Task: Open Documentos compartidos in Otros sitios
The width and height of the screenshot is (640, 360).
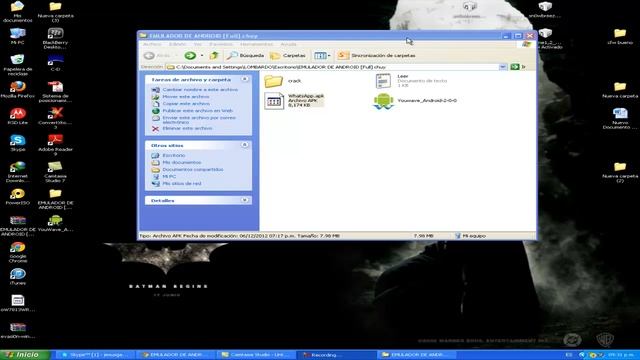Action: [193, 169]
